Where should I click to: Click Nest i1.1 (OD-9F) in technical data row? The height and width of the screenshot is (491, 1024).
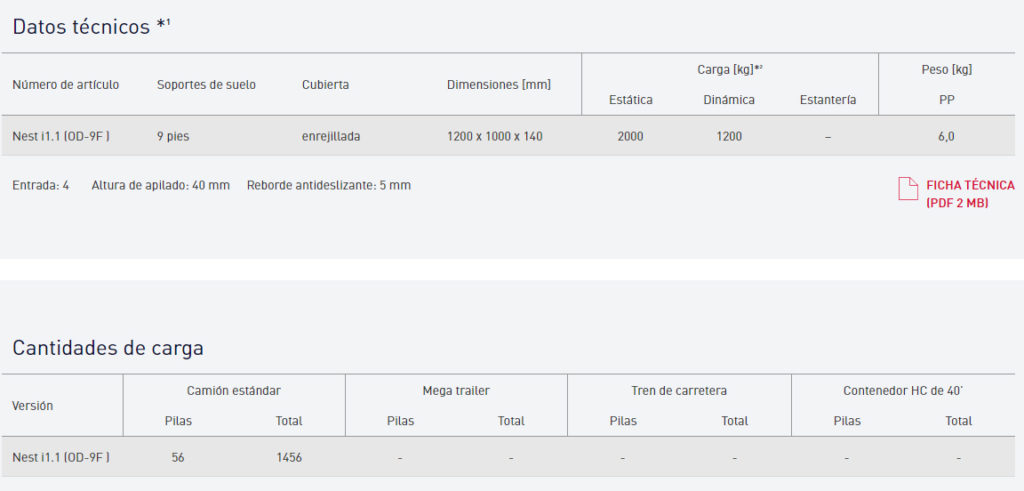point(61,136)
